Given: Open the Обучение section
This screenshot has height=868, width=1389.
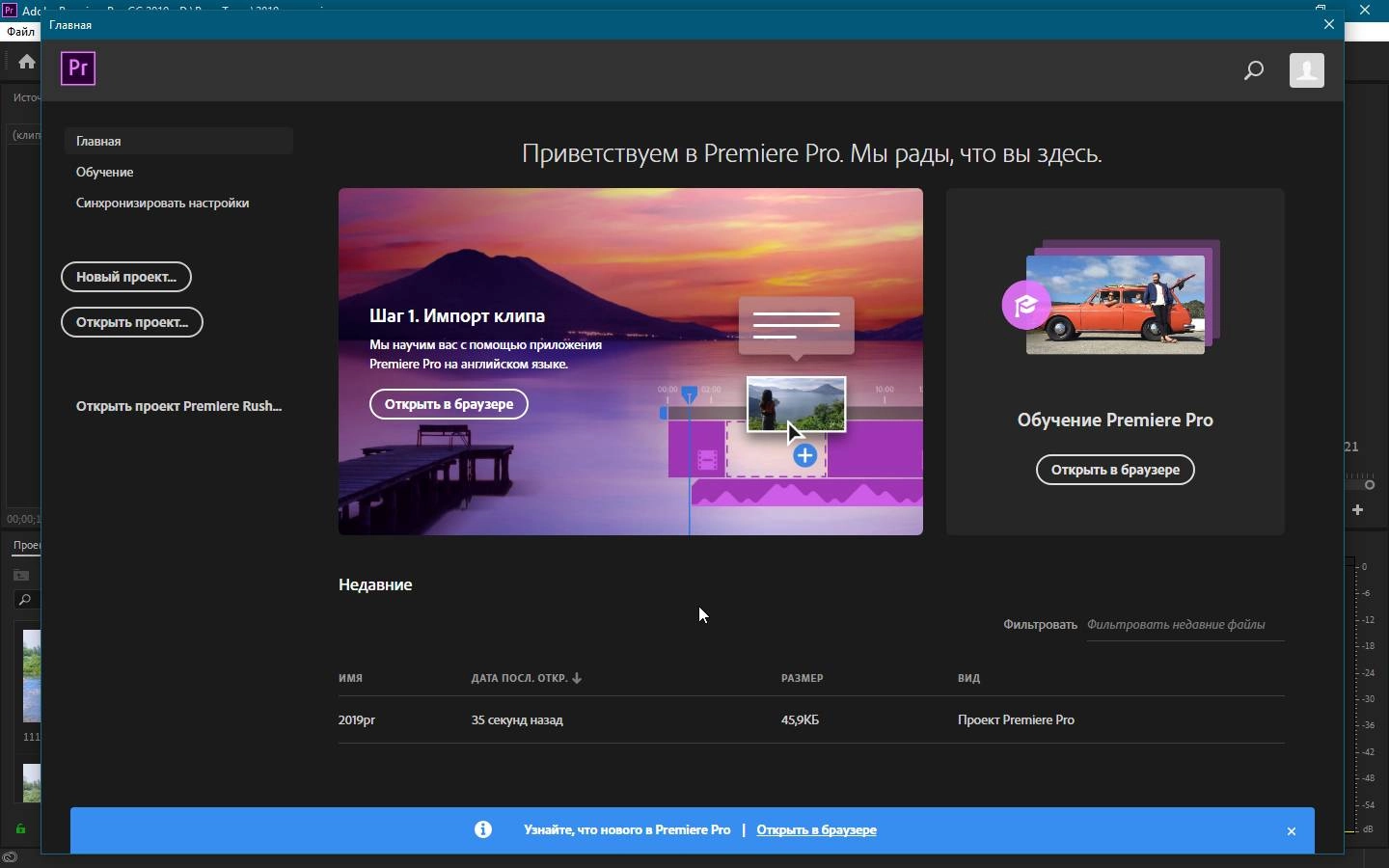Looking at the screenshot, I should tap(105, 172).
